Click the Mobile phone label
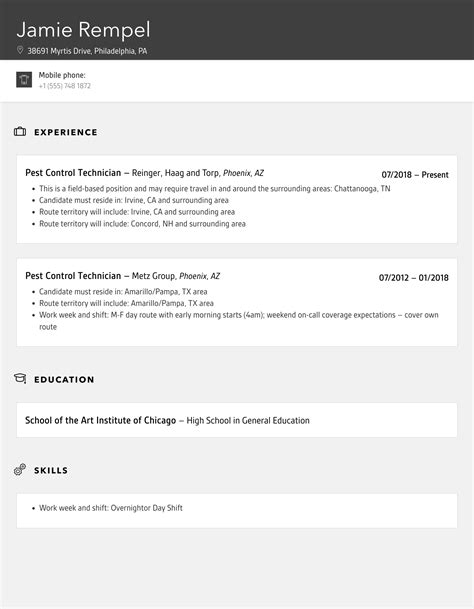474x609 pixels. pos(62,75)
